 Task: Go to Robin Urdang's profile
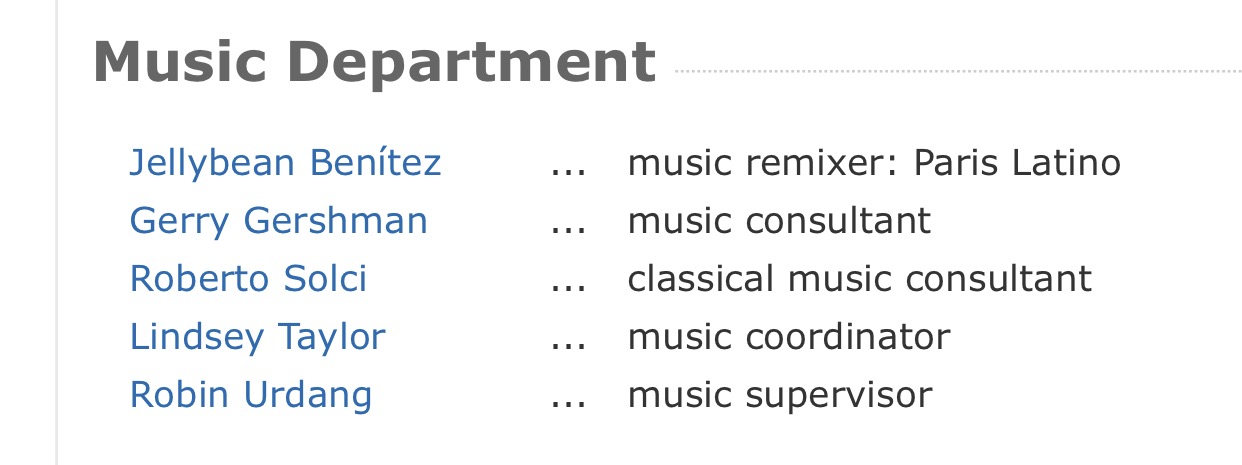250,395
